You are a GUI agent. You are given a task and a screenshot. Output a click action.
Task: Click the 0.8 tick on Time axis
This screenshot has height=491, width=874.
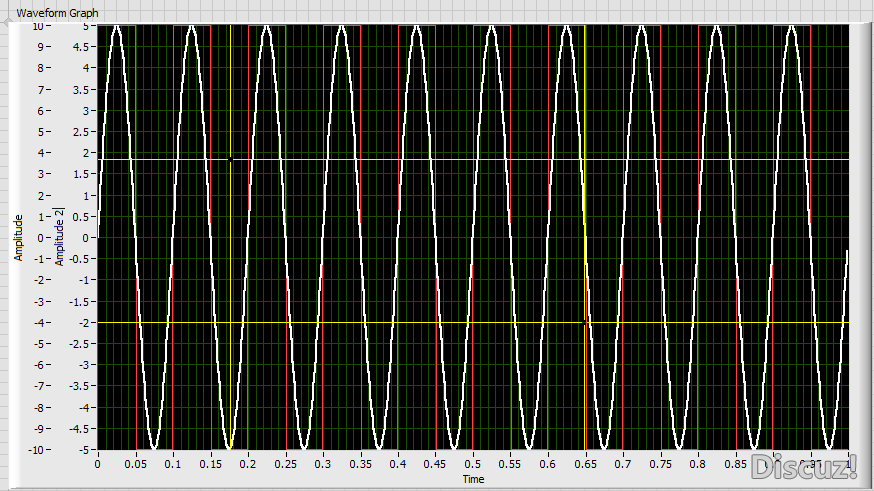pyautogui.click(x=698, y=464)
